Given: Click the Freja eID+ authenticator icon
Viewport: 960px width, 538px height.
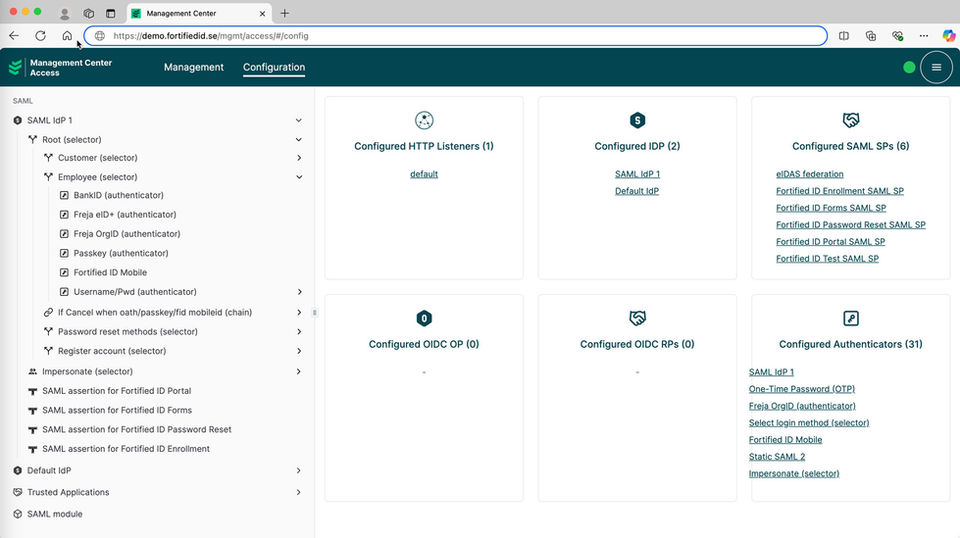Looking at the screenshot, I should click(x=64, y=214).
